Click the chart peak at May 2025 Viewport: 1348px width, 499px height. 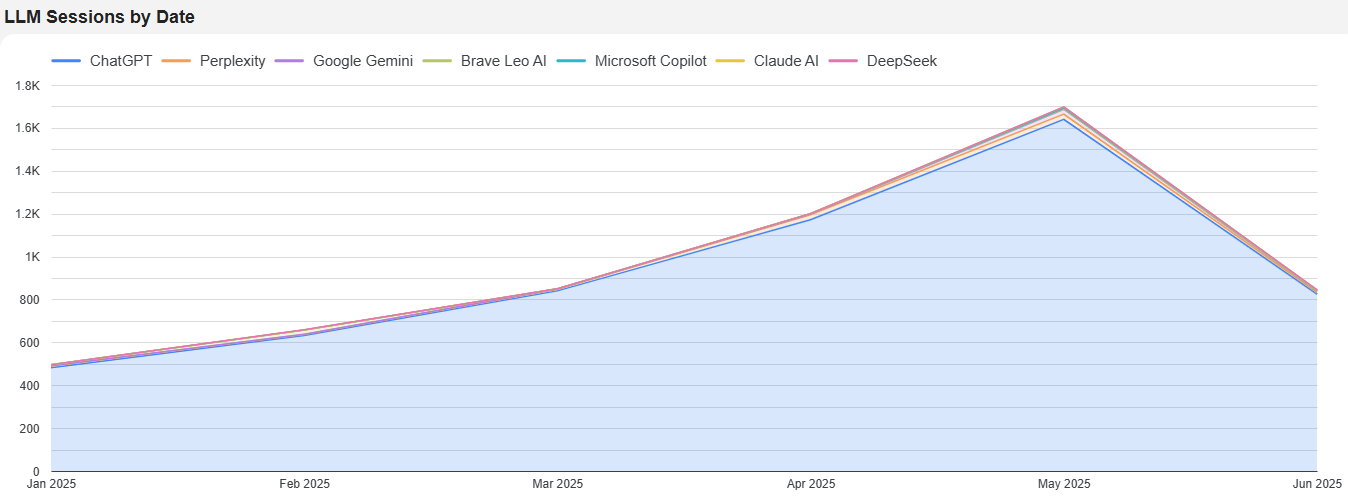[1064, 107]
